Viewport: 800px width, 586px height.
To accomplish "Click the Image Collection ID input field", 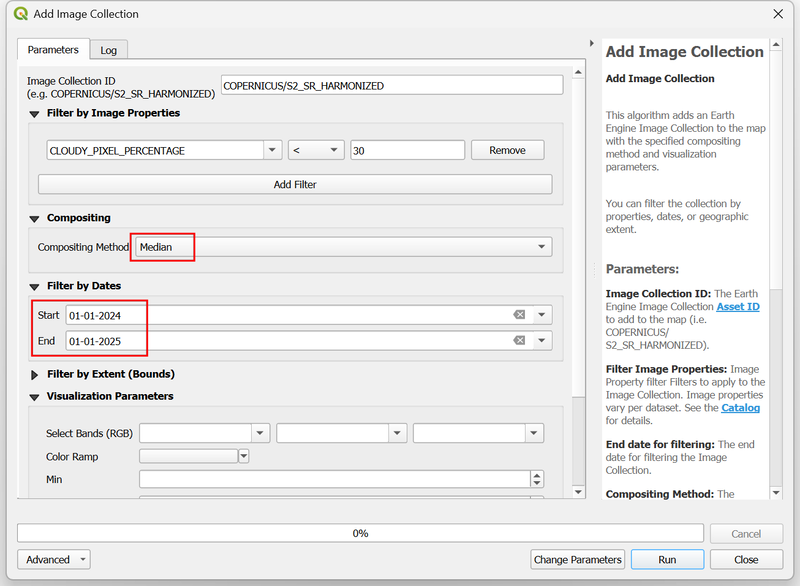I will coord(392,86).
